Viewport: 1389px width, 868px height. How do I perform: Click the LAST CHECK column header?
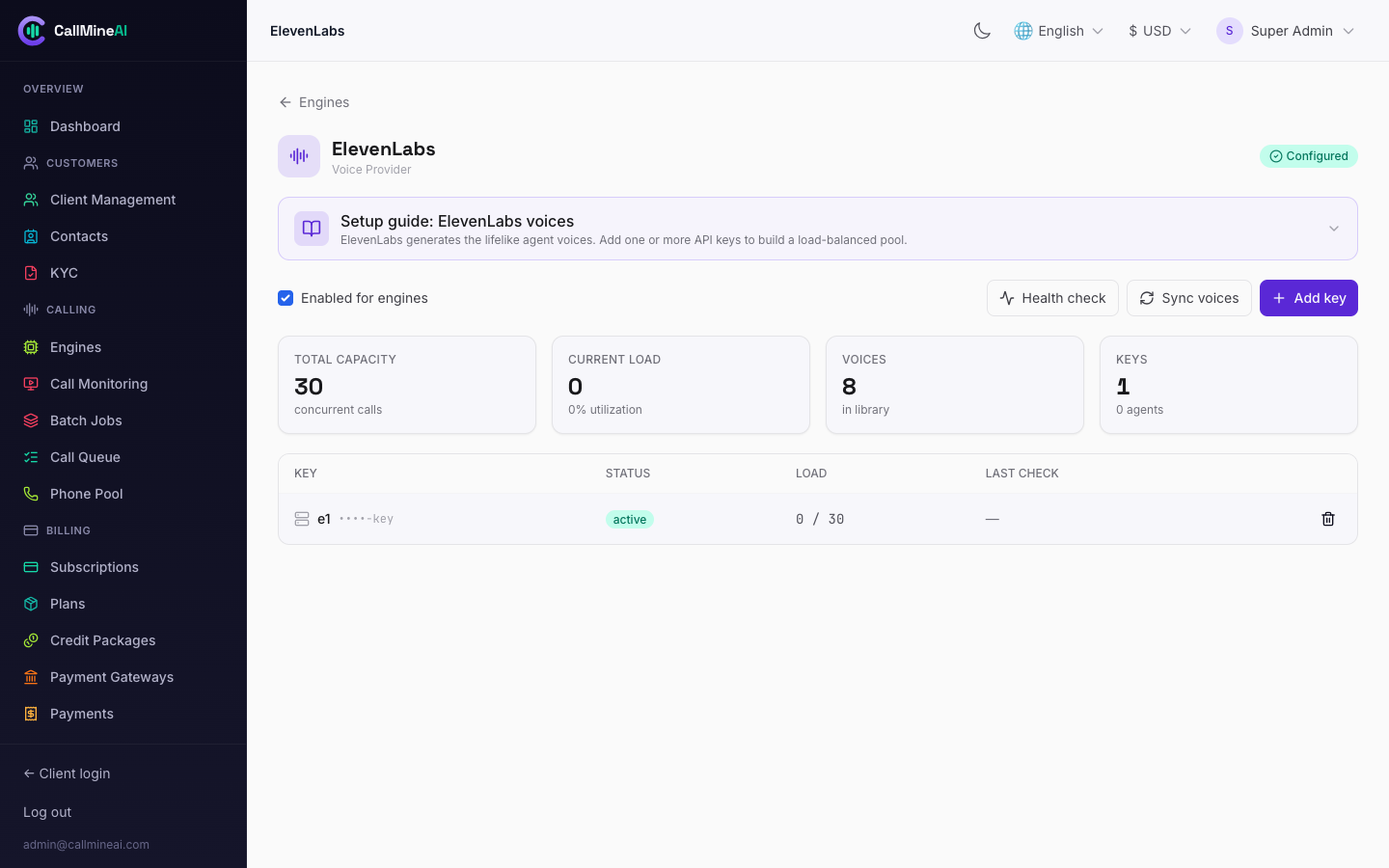click(x=1021, y=474)
